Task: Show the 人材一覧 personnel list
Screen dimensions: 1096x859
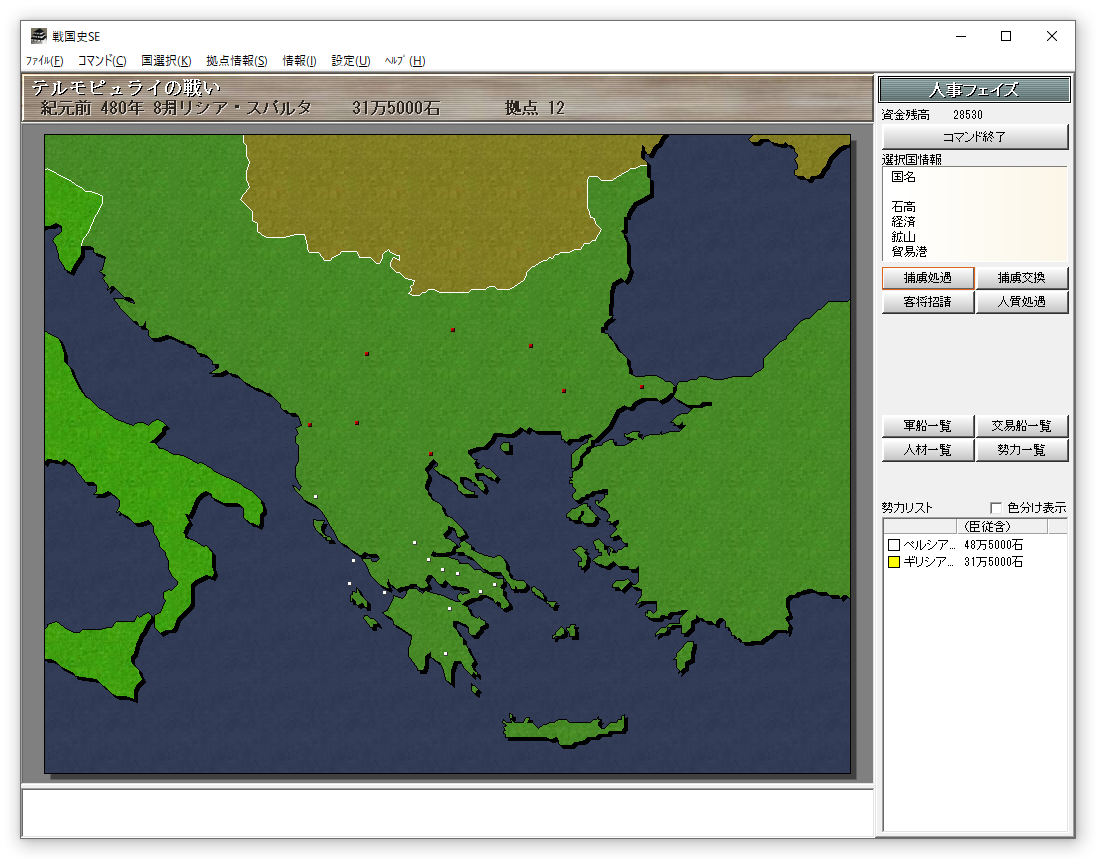Action: coord(927,450)
